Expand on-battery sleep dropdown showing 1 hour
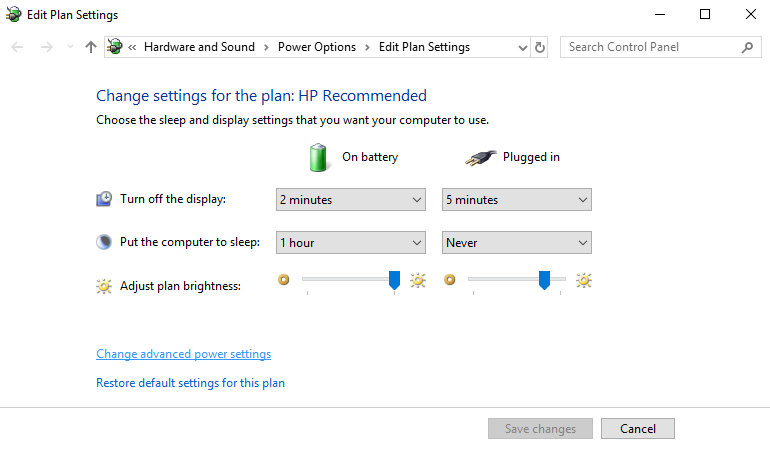This screenshot has width=770, height=450. 351,243
